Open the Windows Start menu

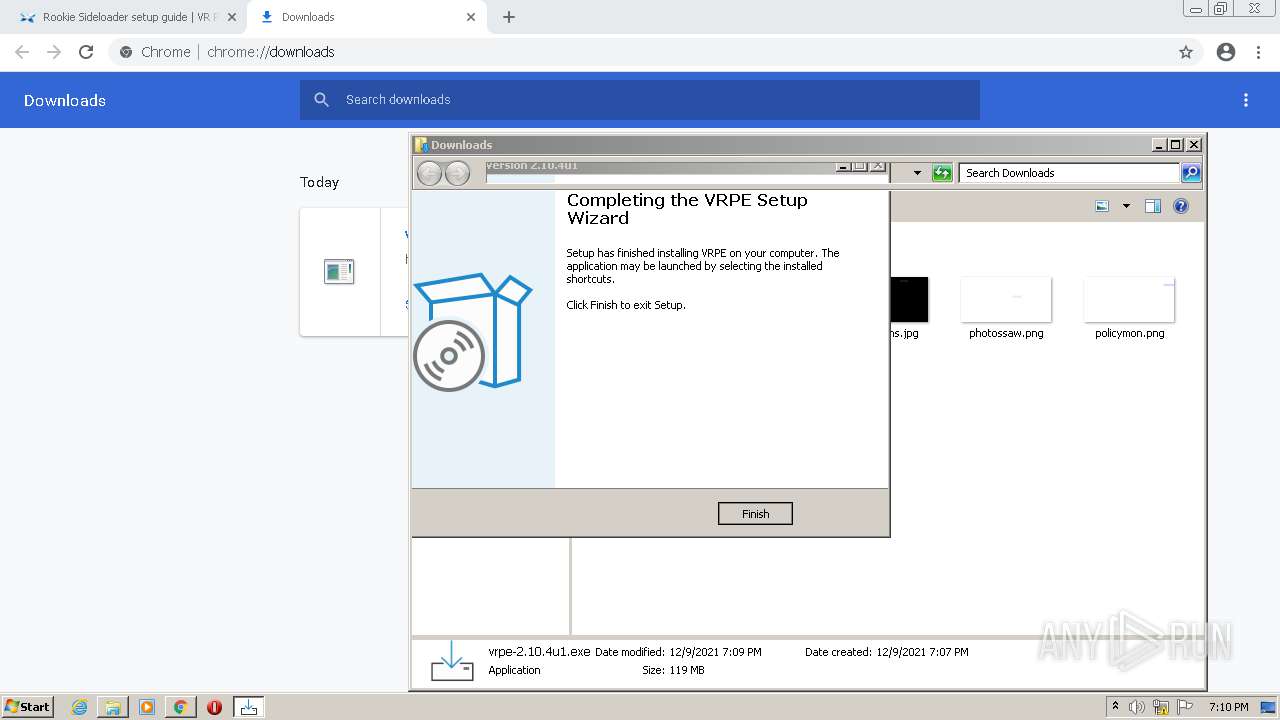[27, 706]
